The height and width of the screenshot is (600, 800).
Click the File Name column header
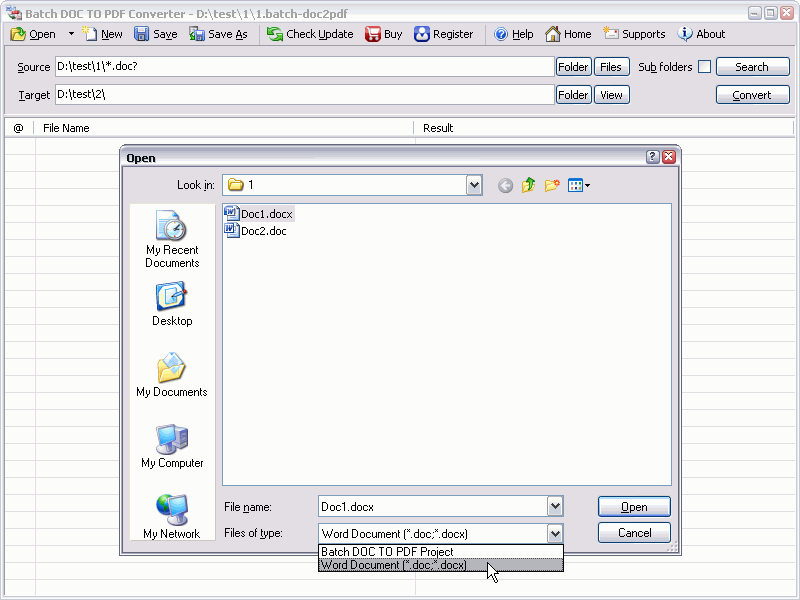pos(223,128)
